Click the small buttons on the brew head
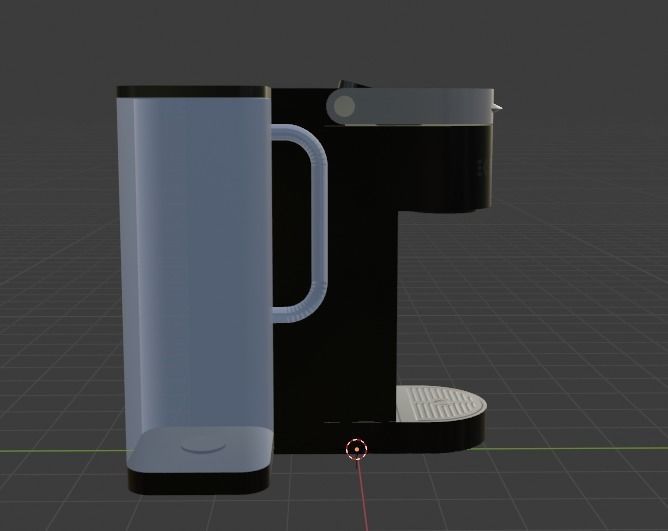This screenshot has width=668, height=531. (x=479, y=167)
